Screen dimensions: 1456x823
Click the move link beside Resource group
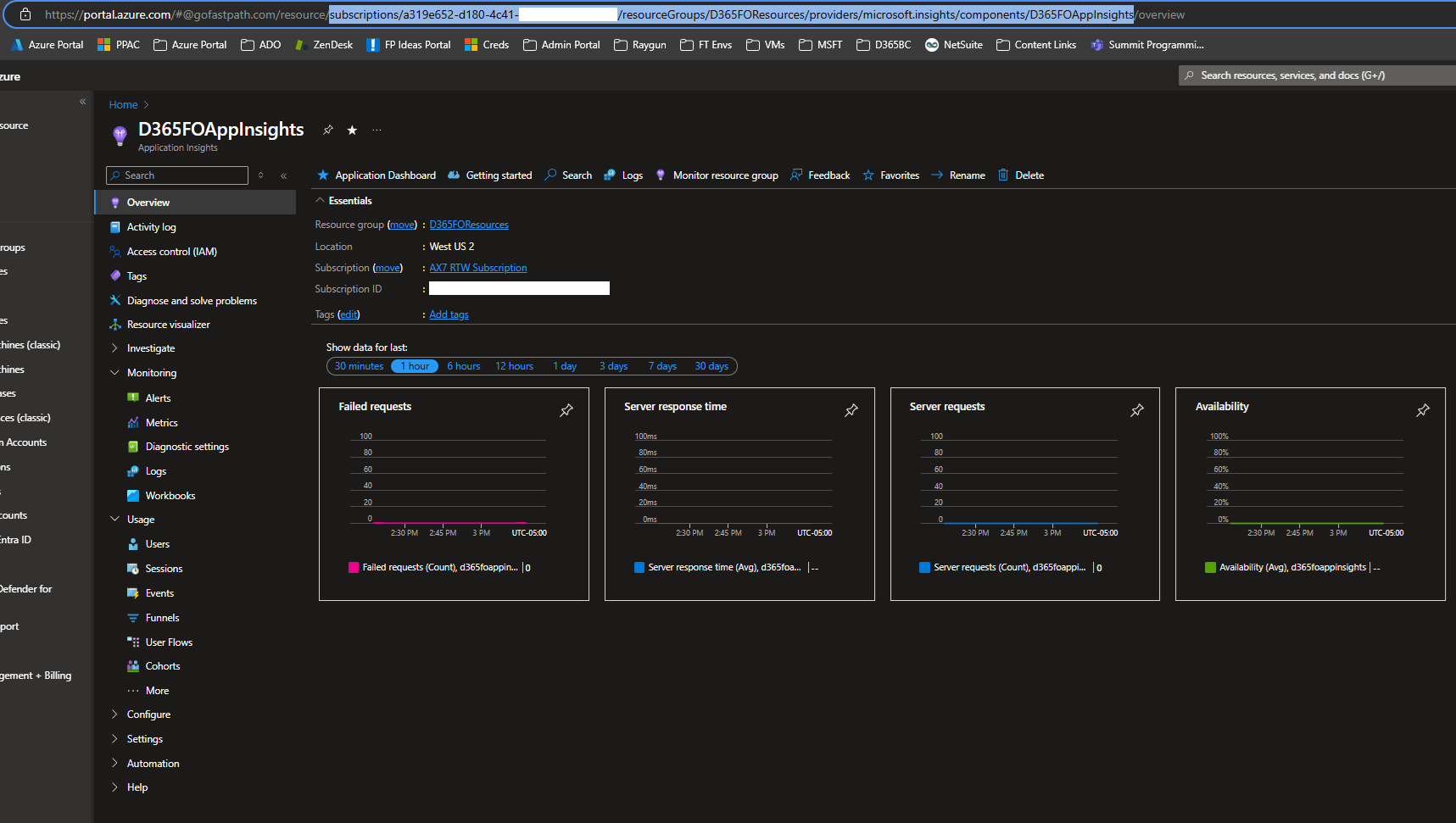(402, 225)
